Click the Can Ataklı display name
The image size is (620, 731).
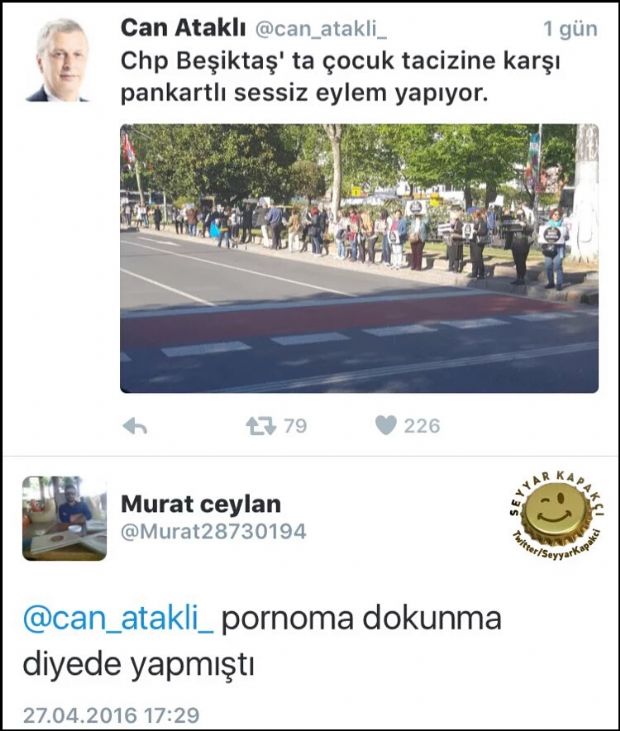(x=183, y=28)
